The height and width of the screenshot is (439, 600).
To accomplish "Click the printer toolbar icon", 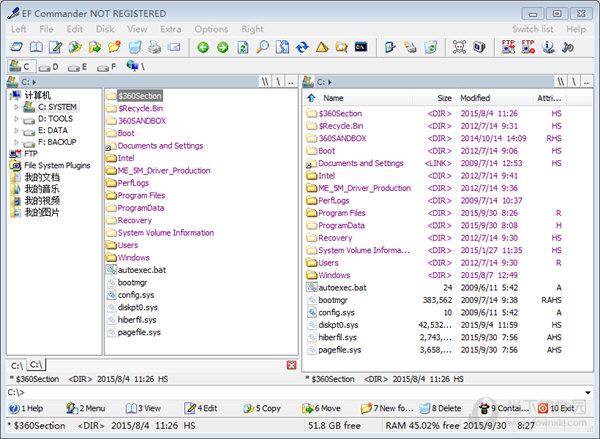I will (154, 47).
